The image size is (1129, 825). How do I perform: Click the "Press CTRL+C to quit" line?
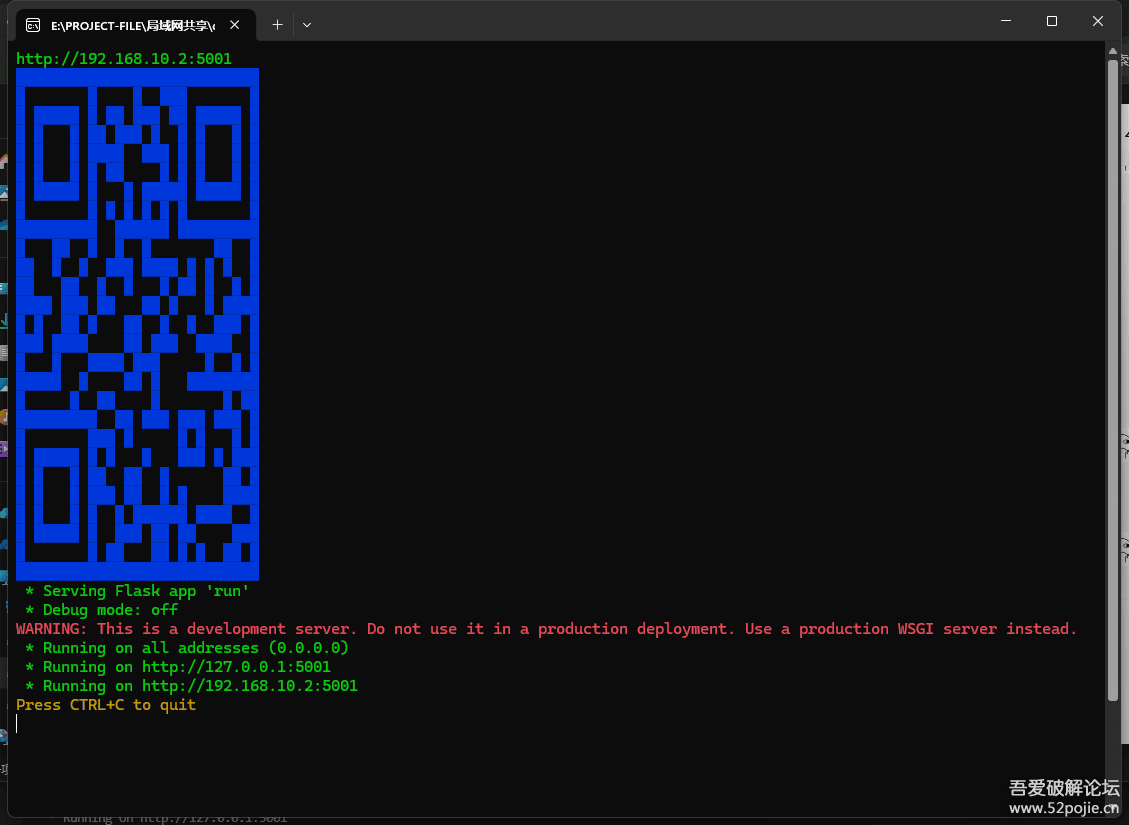(x=106, y=705)
